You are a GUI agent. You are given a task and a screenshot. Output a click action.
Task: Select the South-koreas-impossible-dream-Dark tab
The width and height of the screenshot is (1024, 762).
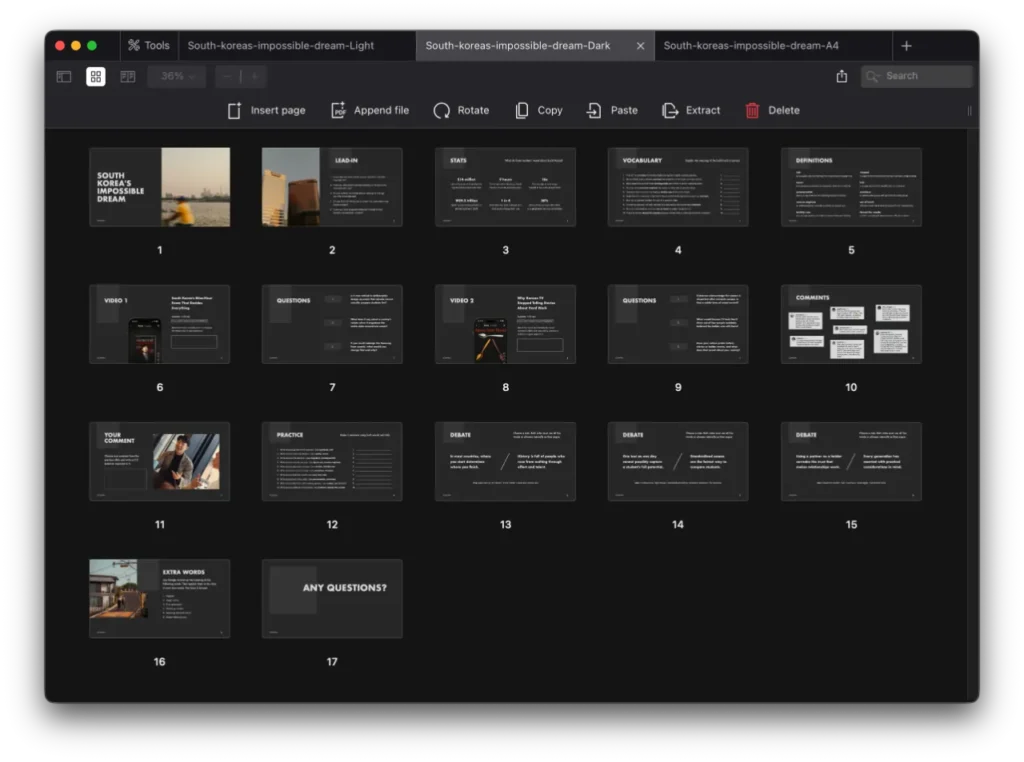pos(518,46)
